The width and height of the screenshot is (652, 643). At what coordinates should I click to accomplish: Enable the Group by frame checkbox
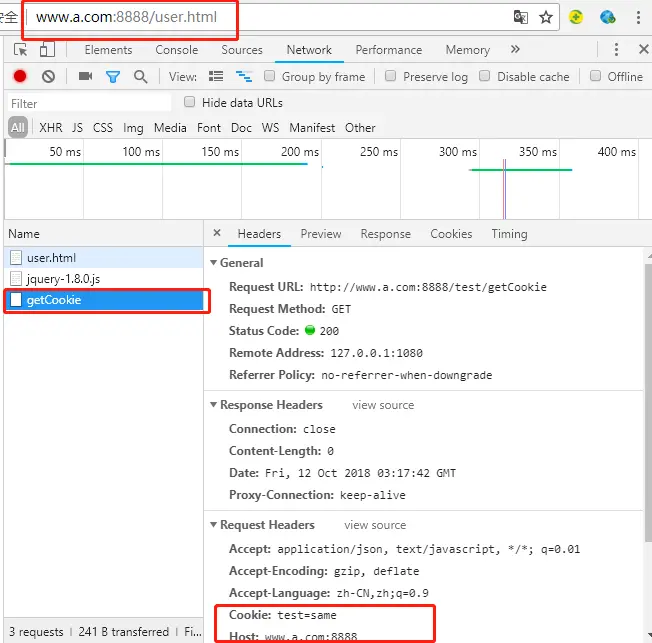coord(269,76)
